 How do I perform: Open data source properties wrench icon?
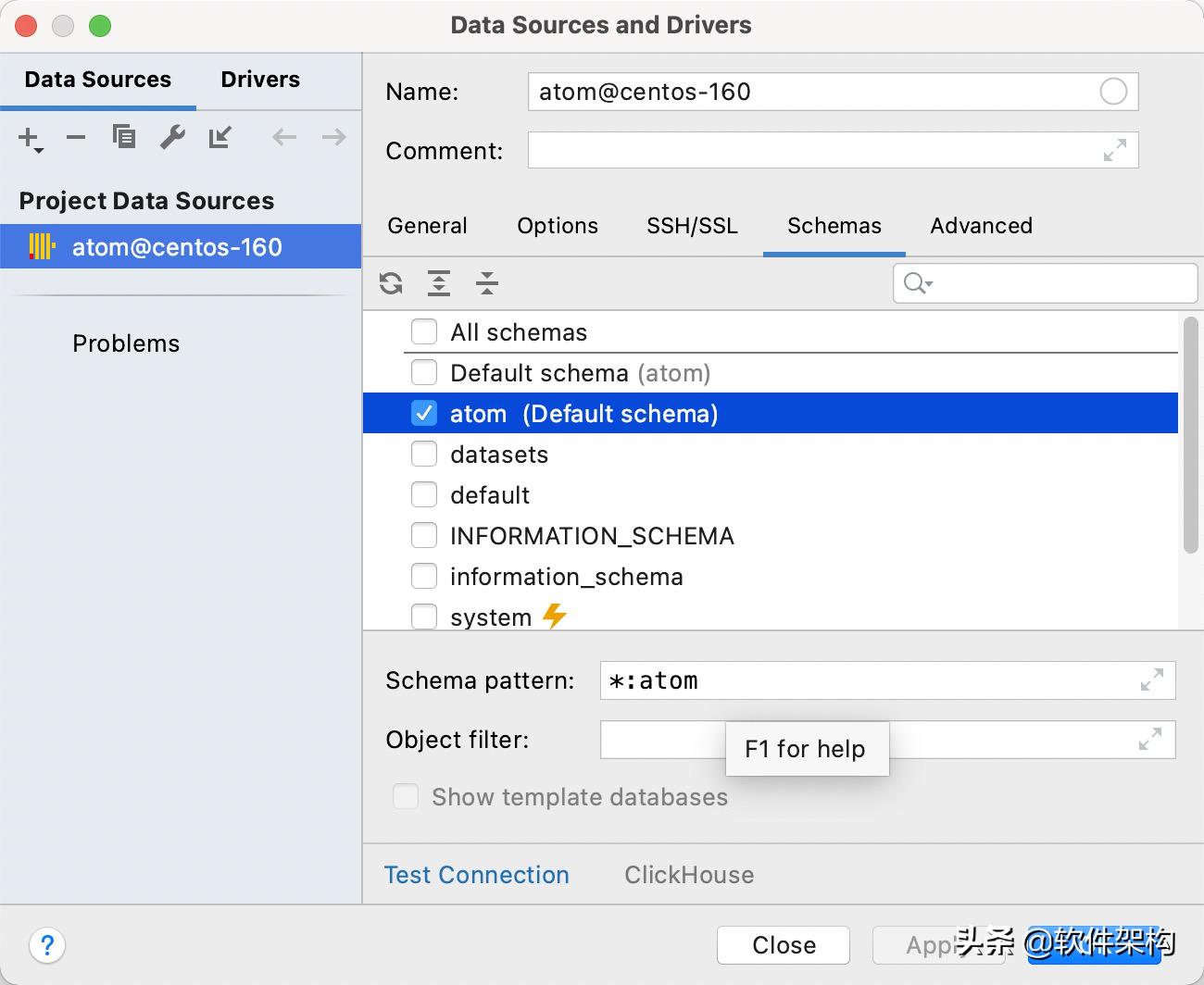click(x=172, y=136)
